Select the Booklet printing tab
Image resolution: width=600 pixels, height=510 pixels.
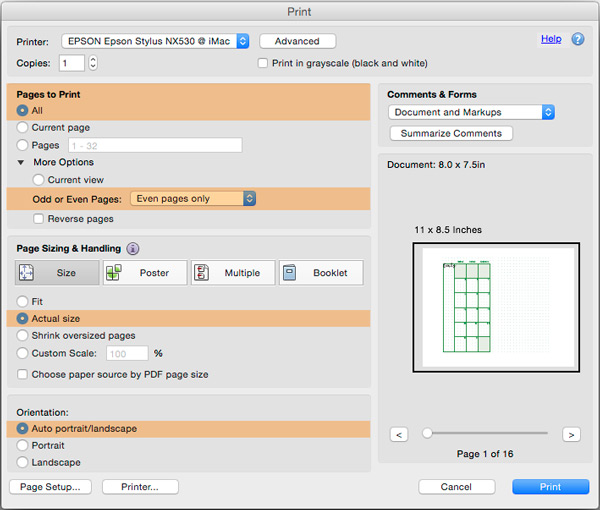coord(321,273)
